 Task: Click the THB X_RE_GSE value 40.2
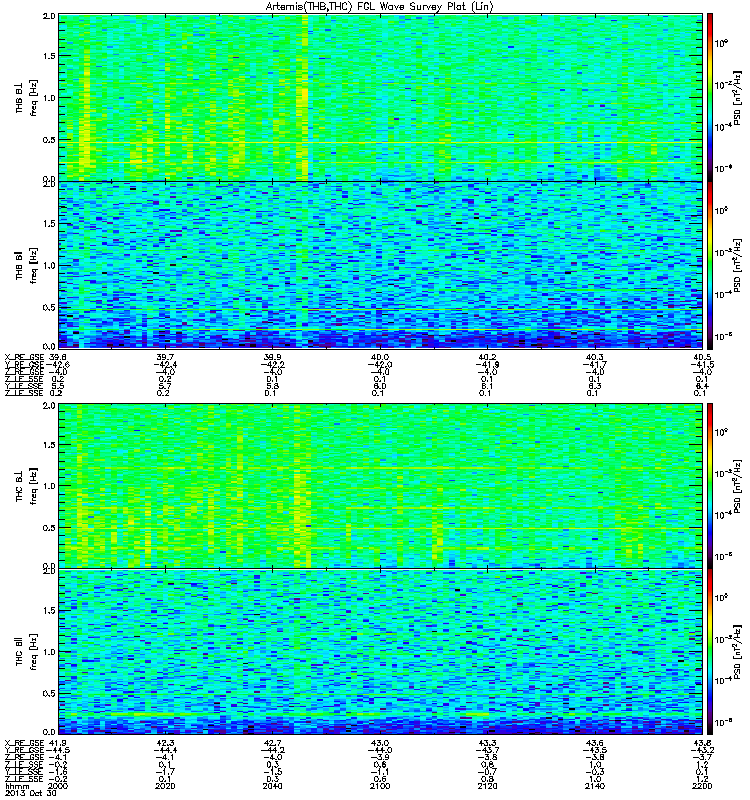tap(487, 357)
